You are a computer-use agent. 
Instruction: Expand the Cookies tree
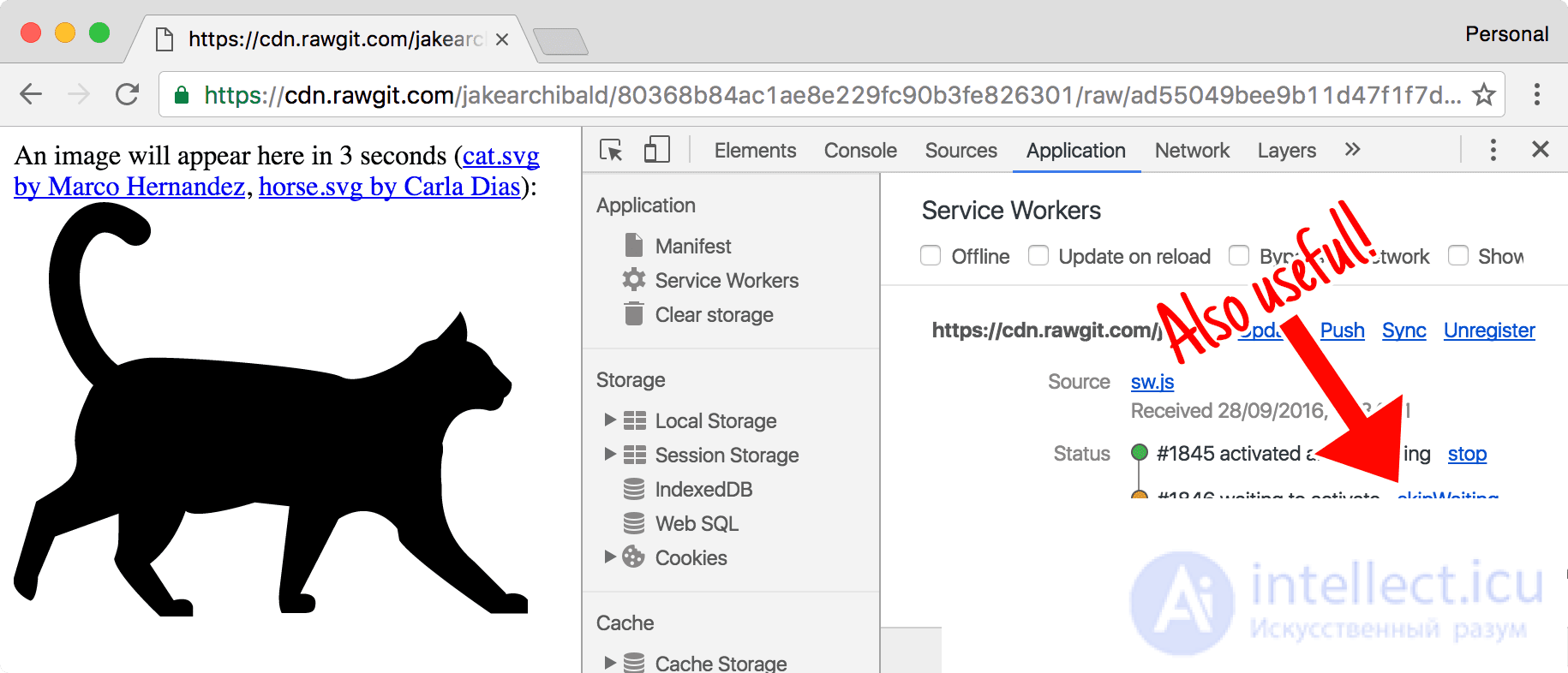(x=610, y=557)
